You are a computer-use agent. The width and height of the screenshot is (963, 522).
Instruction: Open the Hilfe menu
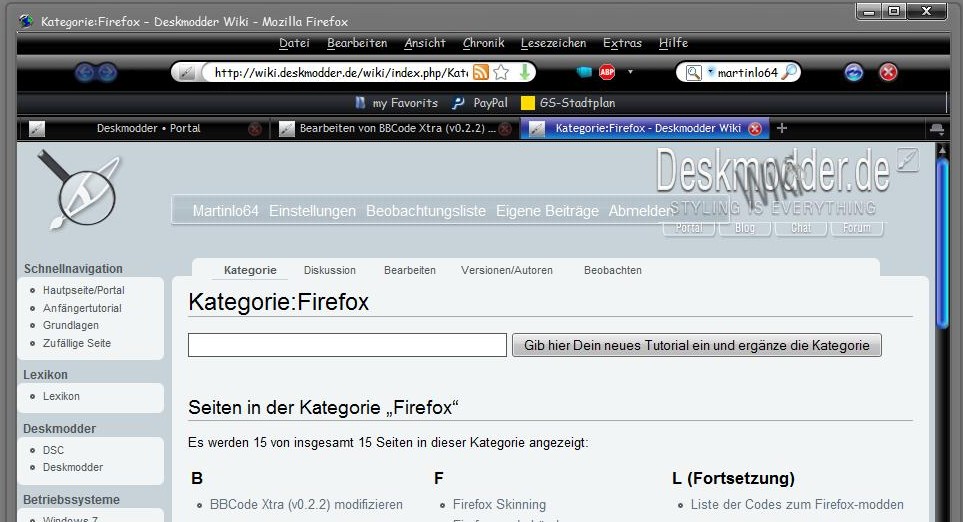pos(673,43)
